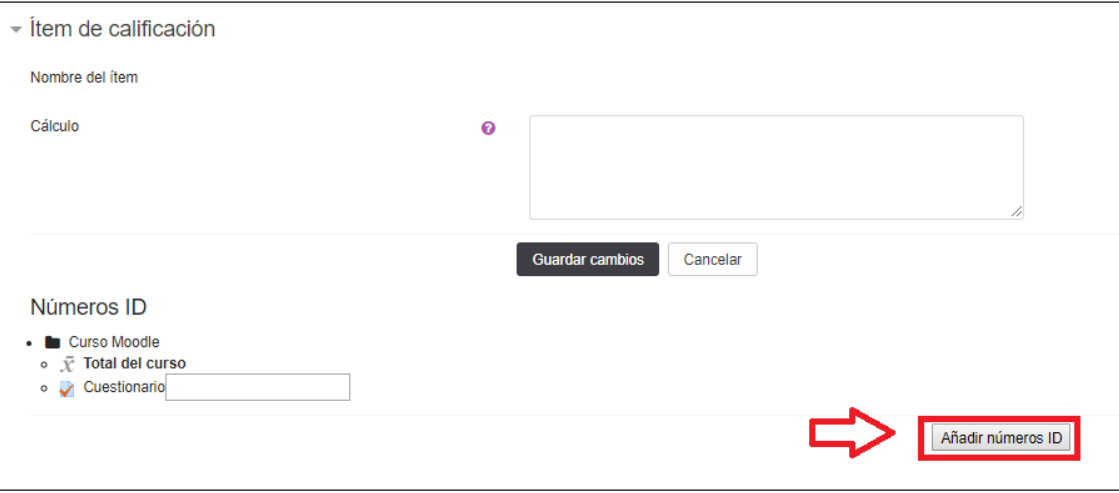The width and height of the screenshot is (1119, 493).
Task: Click the Números ID heading
Action: pos(89,306)
